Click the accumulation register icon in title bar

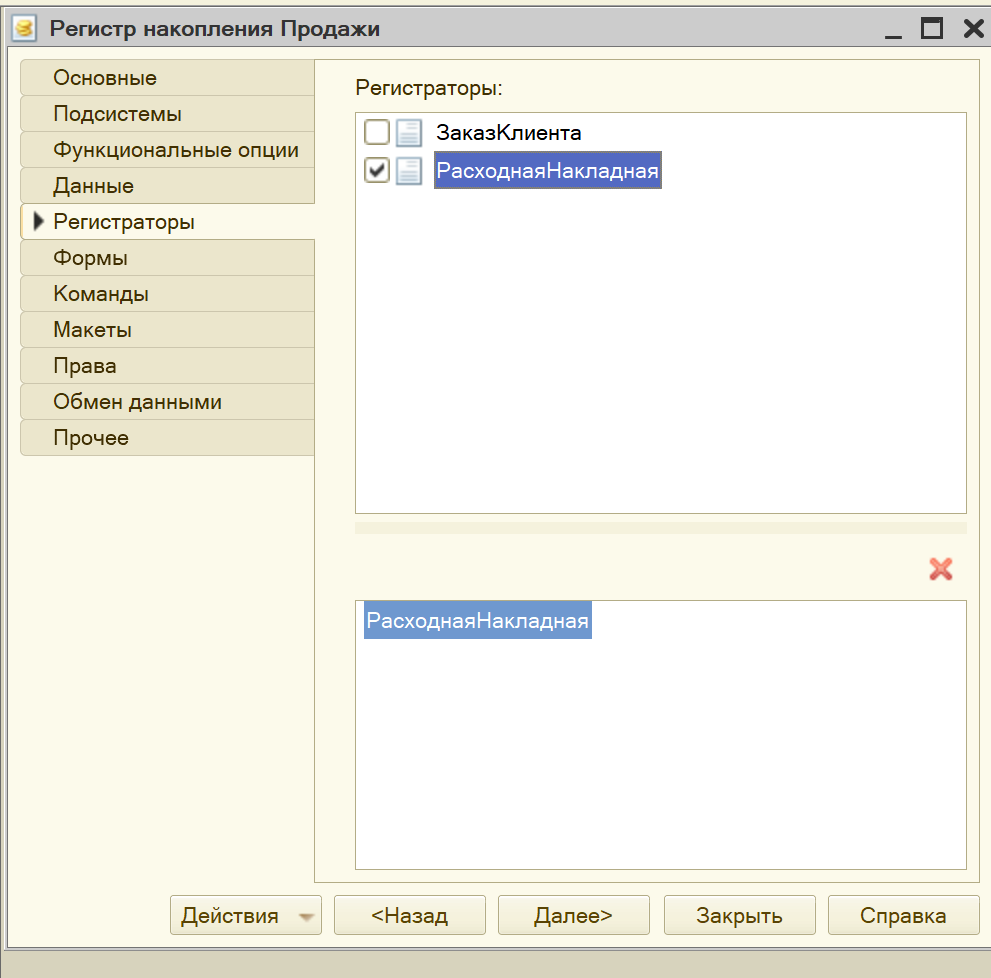24,28
